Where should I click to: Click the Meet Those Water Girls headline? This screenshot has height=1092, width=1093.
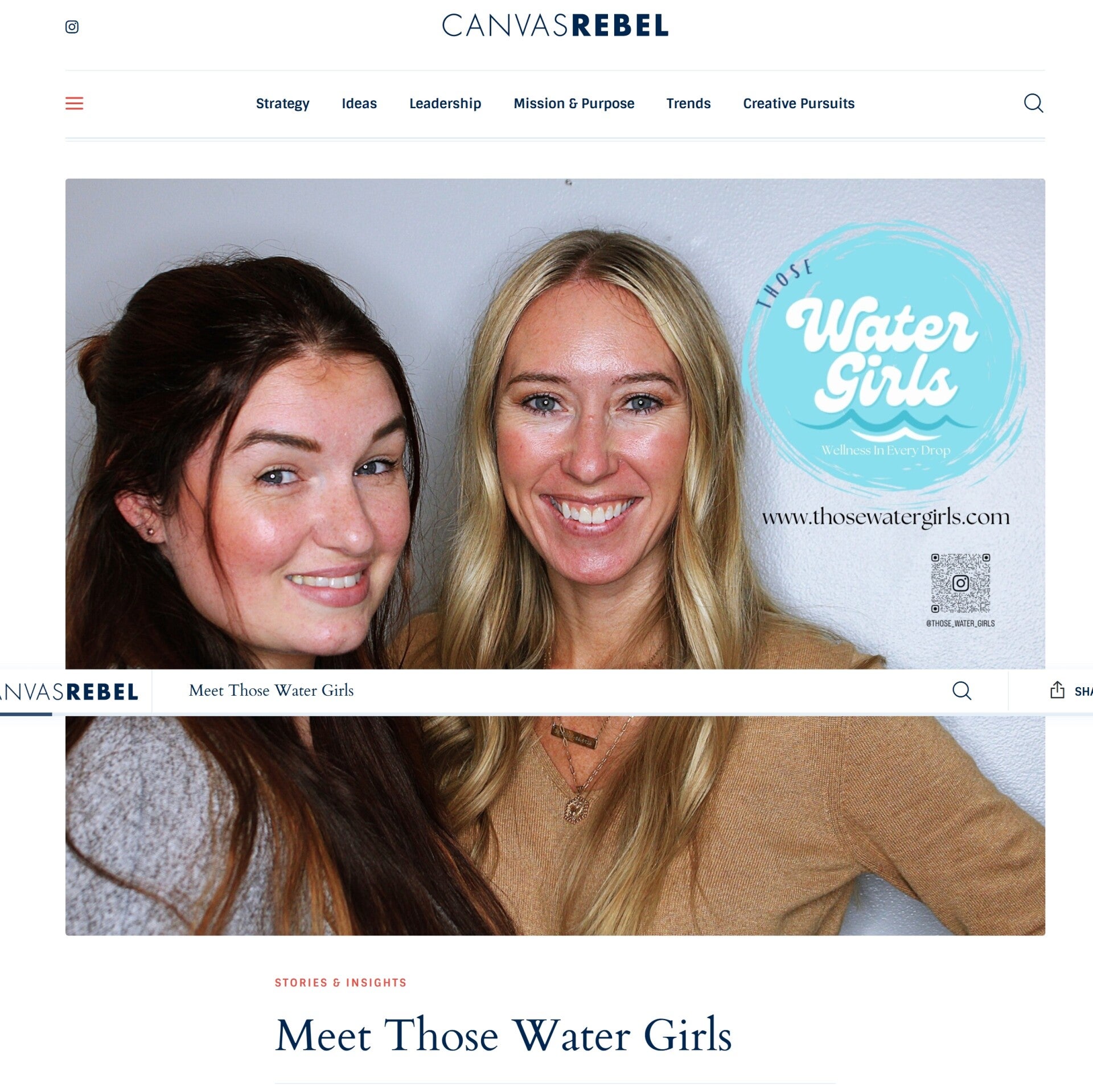pos(503,1035)
